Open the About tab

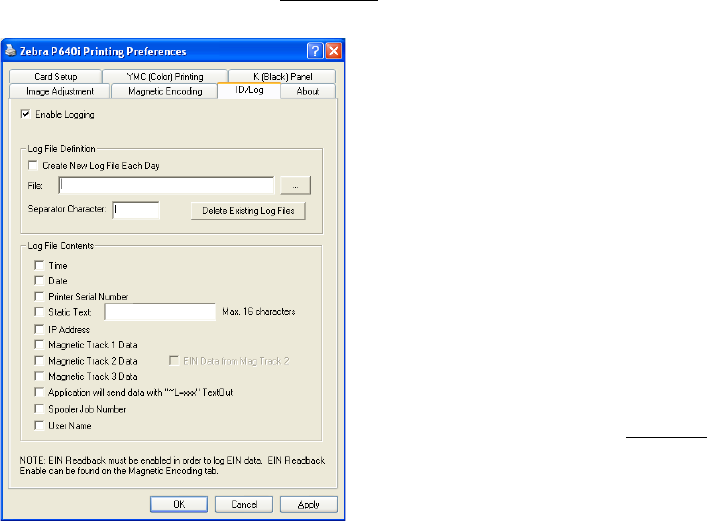point(308,91)
